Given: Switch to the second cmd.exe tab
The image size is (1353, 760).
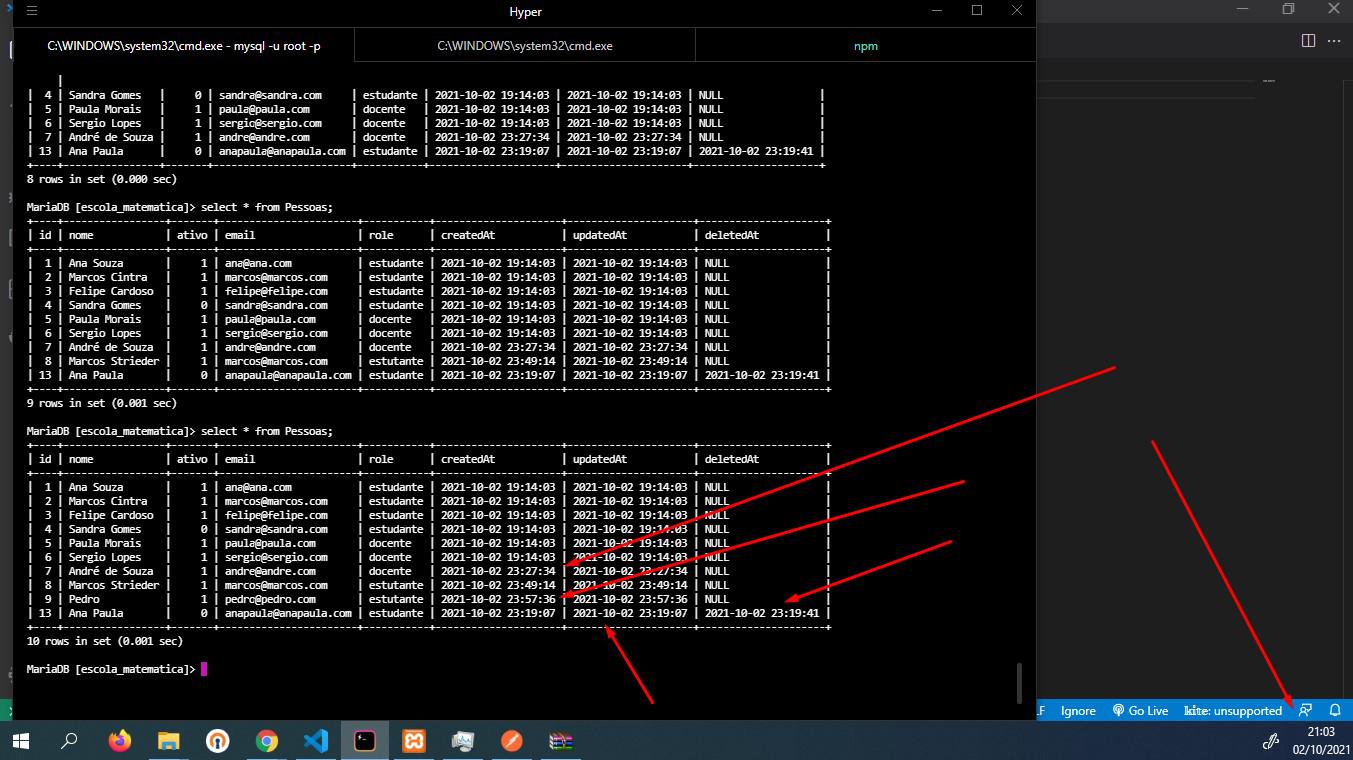Looking at the screenshot, I should pos(525,46).
